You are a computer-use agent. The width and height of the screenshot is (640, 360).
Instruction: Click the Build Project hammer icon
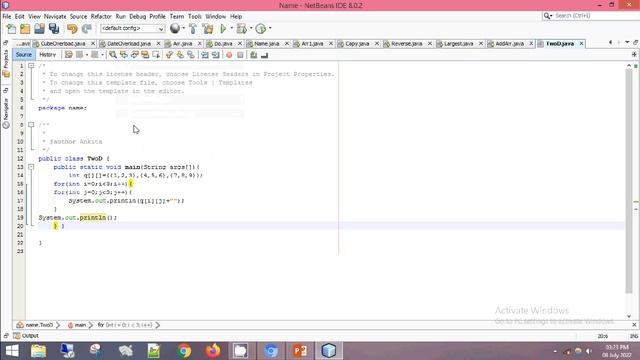tap(193, 28)
